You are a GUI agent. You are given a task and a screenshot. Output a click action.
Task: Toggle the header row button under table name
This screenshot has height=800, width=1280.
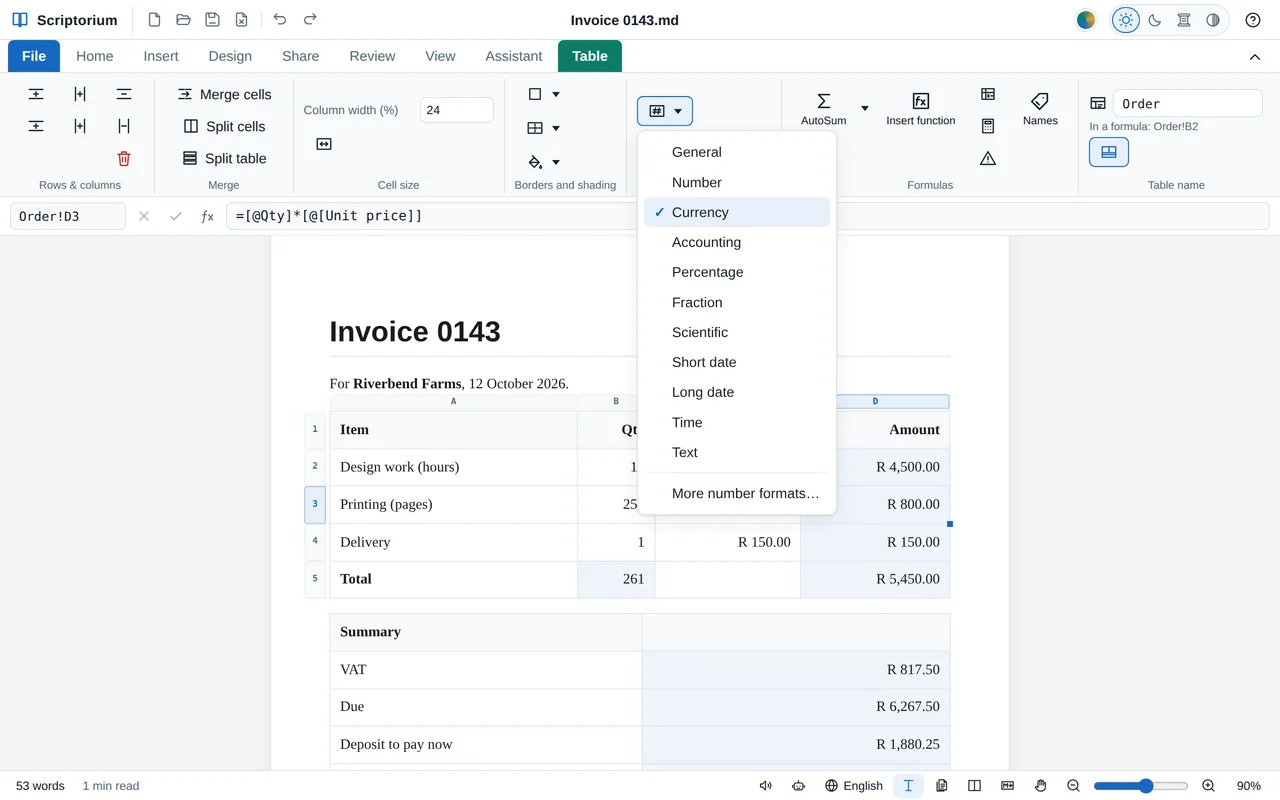[1109, 152]
